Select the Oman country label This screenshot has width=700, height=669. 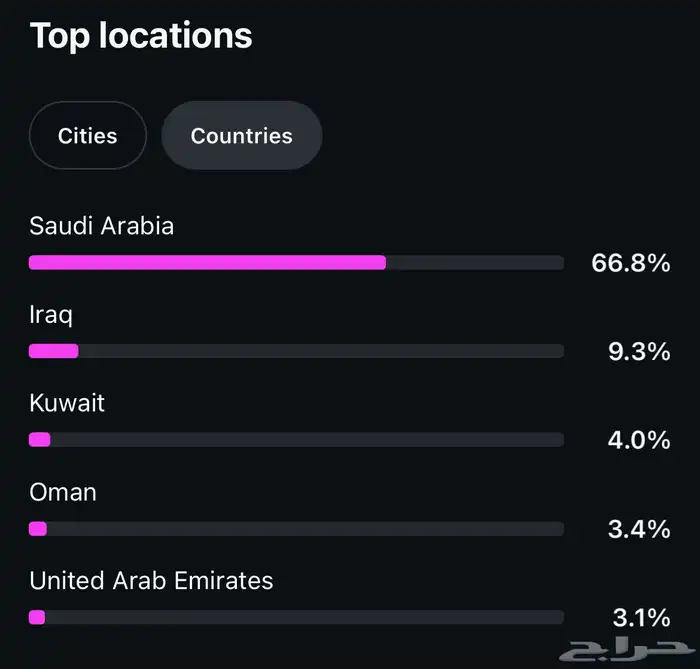pyautogui.click(x=63, y=492)
